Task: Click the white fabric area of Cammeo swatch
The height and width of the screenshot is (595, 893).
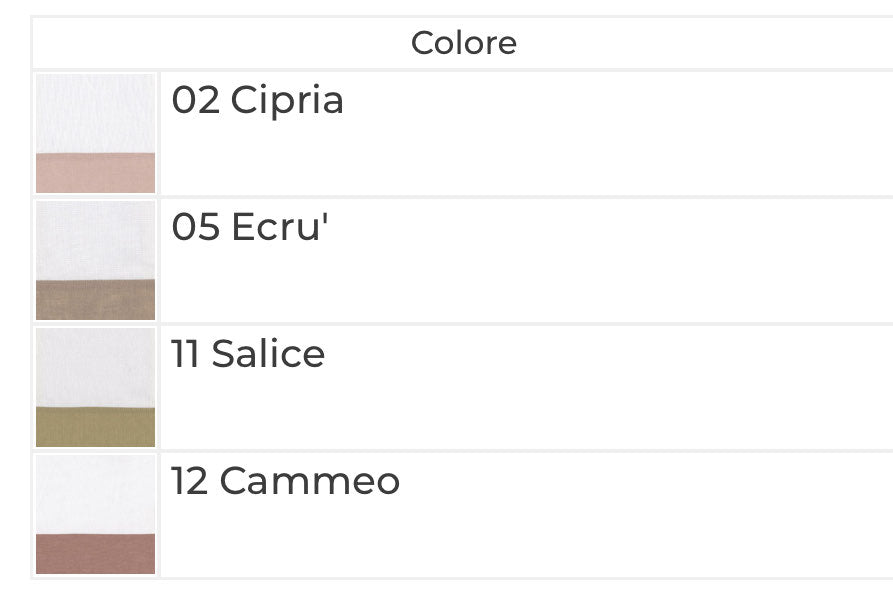Action: 95,494
